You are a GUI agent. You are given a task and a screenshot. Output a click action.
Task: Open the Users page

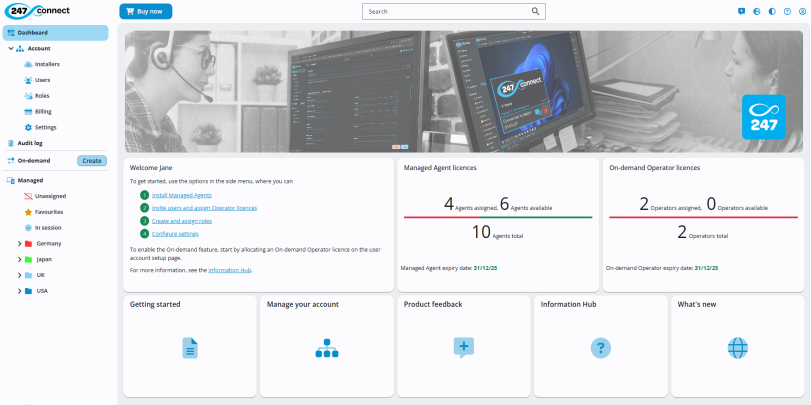click(42, 80)
